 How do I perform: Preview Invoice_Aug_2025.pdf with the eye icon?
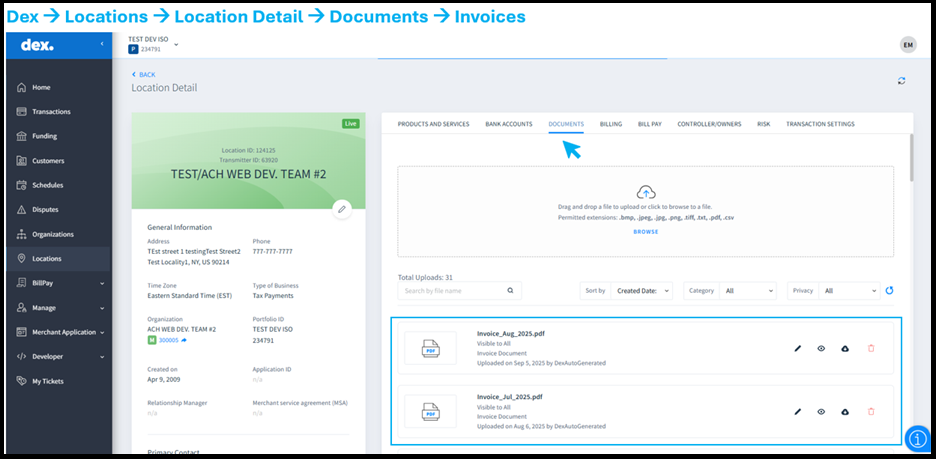(821, 348)
